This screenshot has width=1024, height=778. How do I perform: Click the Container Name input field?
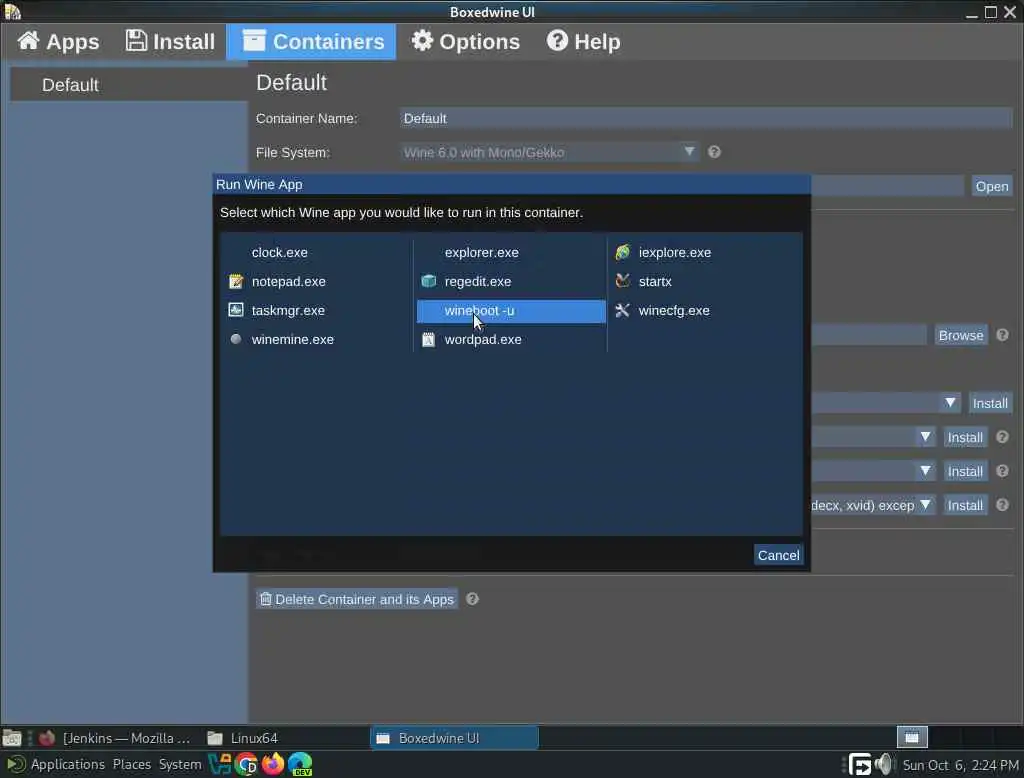pos(705,118)
